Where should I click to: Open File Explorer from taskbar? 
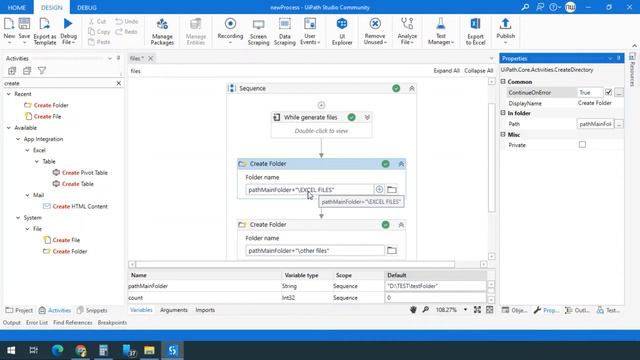pyautogui.click(x=149, y=350)
